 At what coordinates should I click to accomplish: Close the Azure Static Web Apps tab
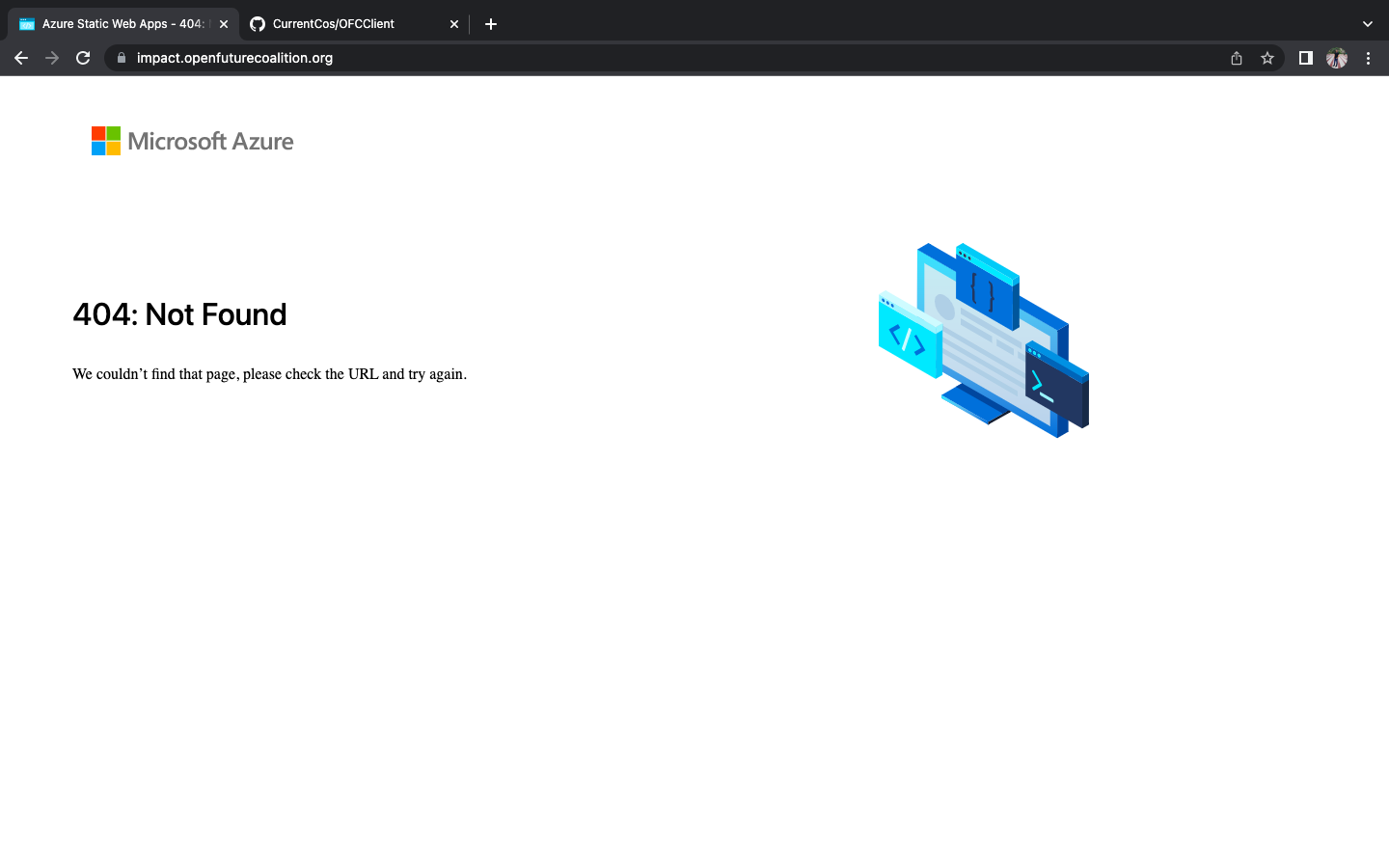tap(224, 24)
